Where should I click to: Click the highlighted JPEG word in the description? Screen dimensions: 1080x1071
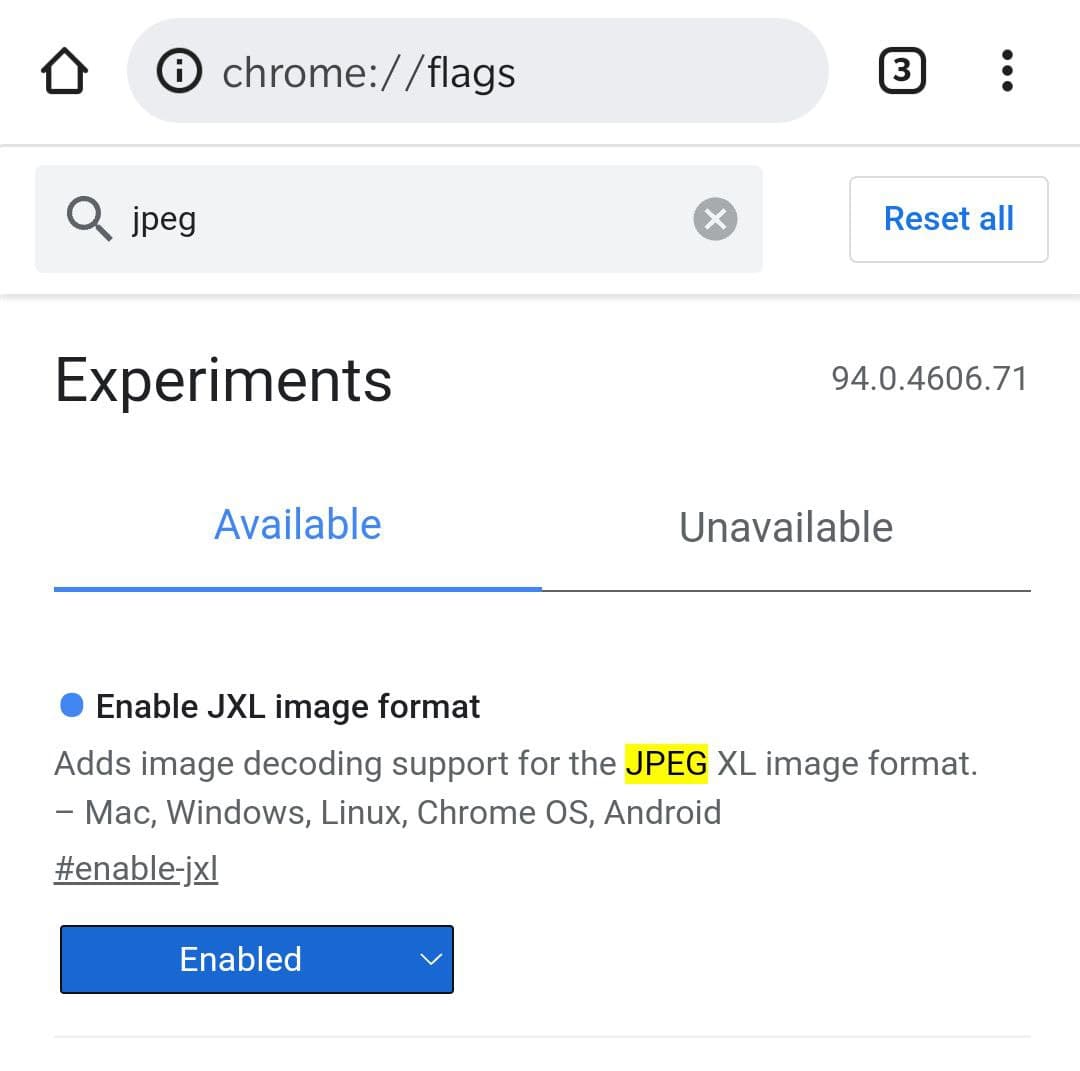pos(666,764)
